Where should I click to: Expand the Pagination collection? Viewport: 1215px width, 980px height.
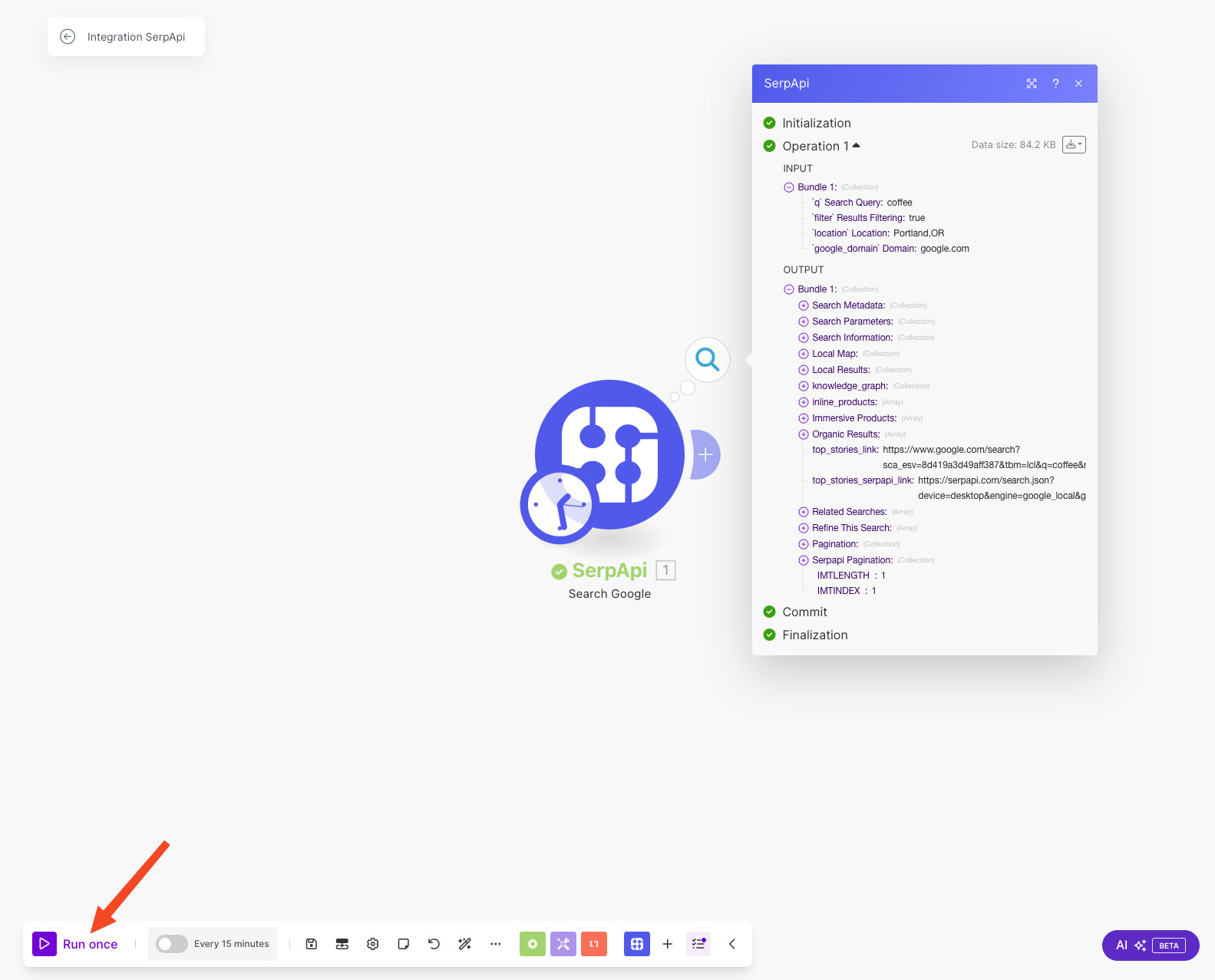[804, 544]
